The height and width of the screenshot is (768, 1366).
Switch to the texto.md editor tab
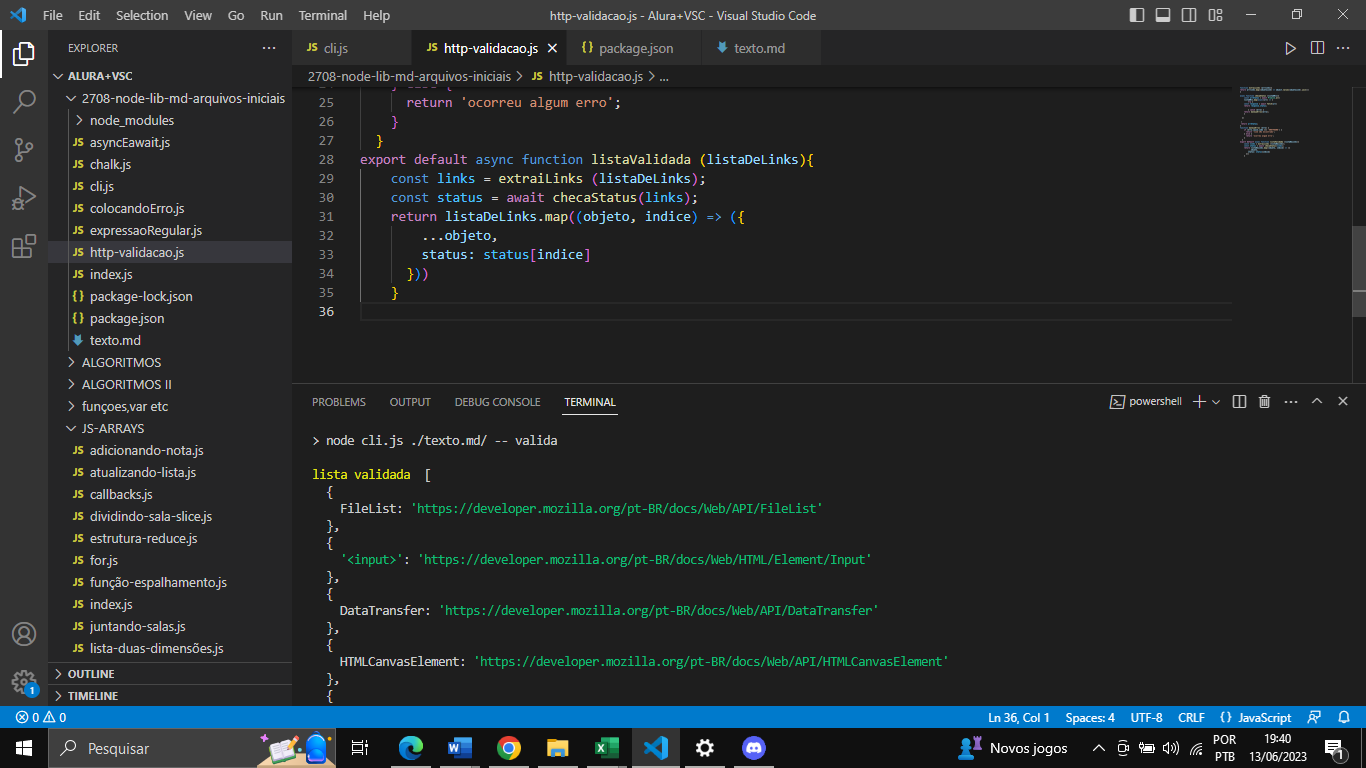point(759,48)
